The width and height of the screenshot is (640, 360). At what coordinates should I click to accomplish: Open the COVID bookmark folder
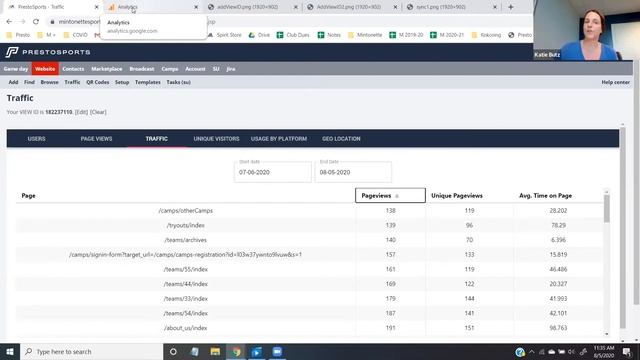[x=76, y=35]
